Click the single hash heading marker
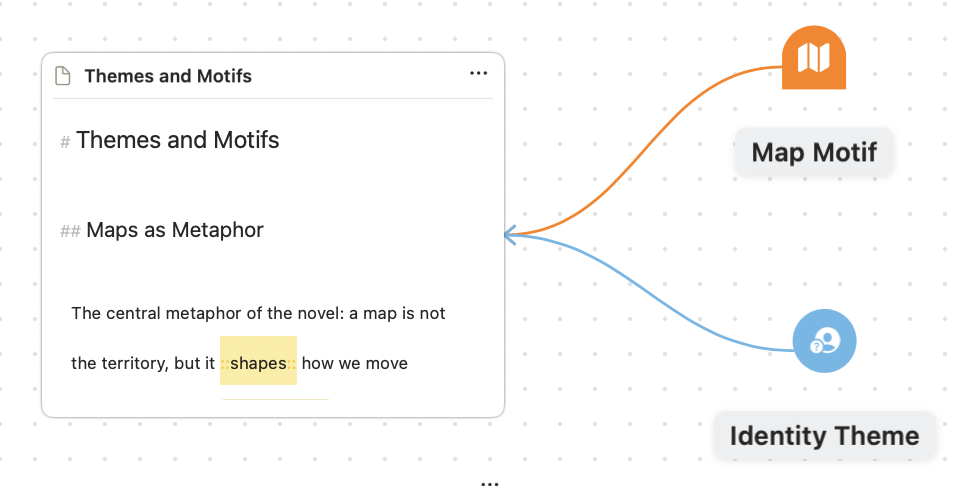Viewport: 954px width, 486px height. click(65, 142)
